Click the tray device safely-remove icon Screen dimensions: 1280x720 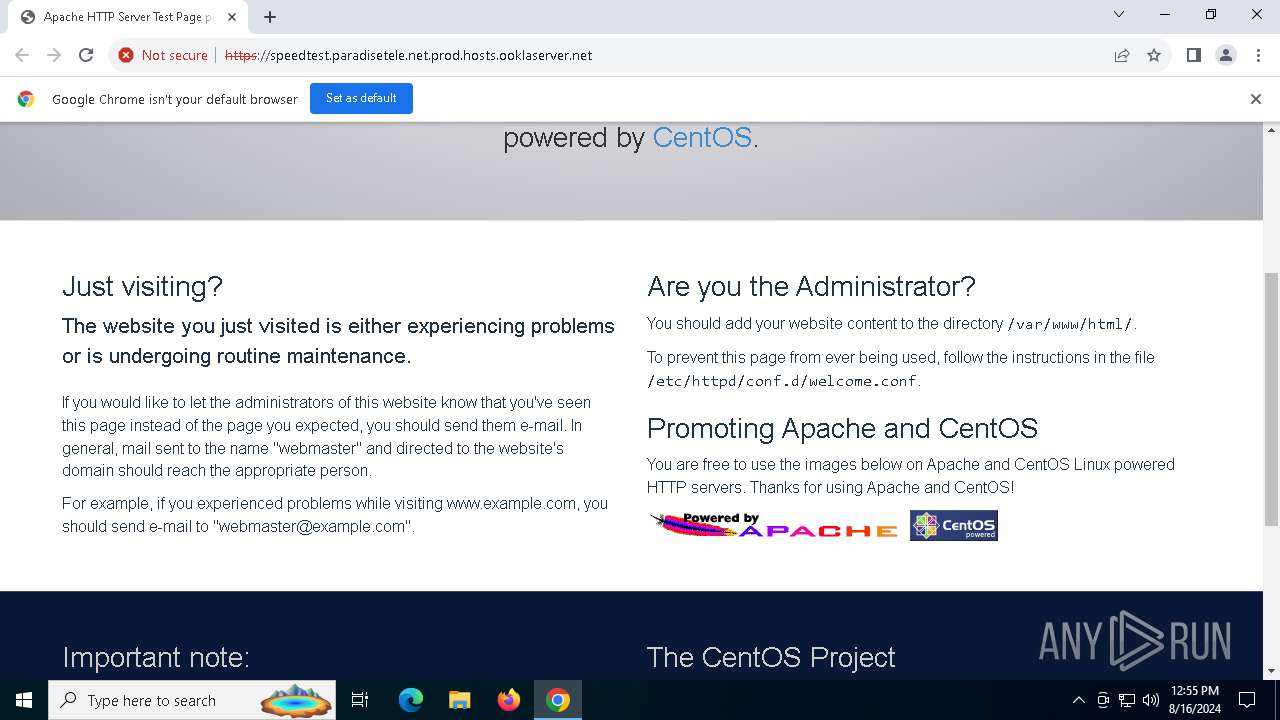coord(1103,700)
